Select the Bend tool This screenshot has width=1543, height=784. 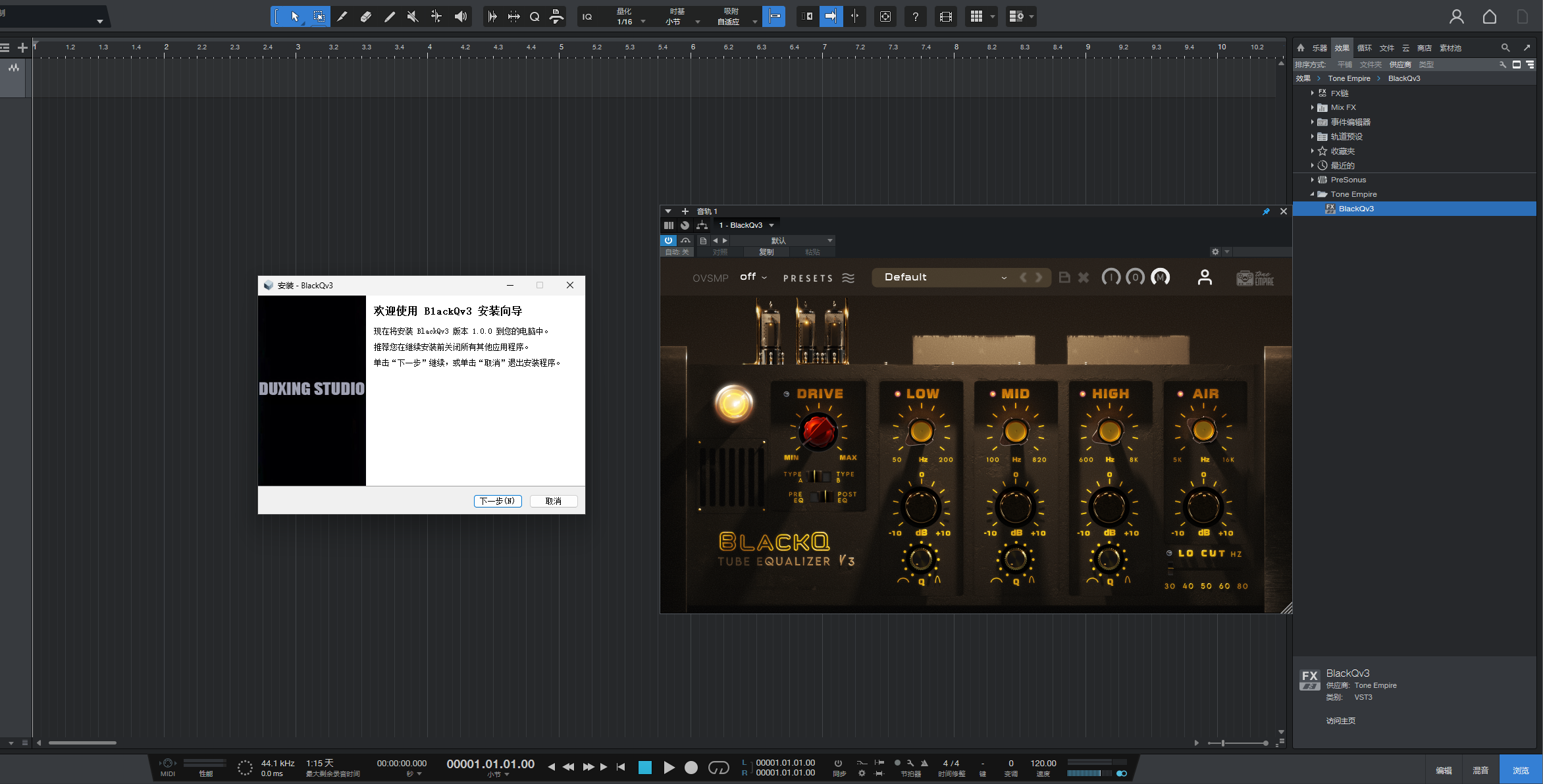click(x=436, y=16)
